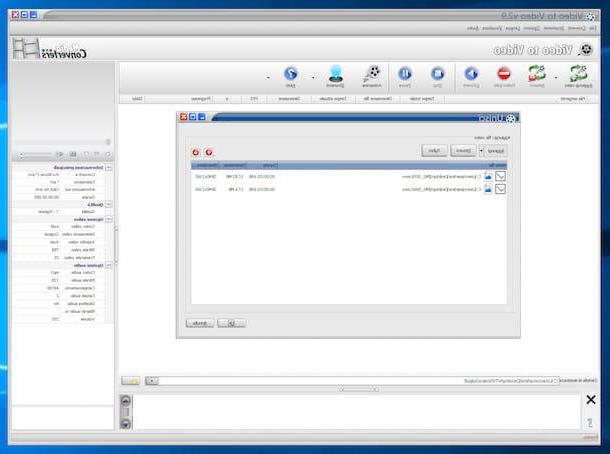Click Rimuovi button in Unisci dialog
The height and width of the screenshot is (454, 610).
(463, 151)
